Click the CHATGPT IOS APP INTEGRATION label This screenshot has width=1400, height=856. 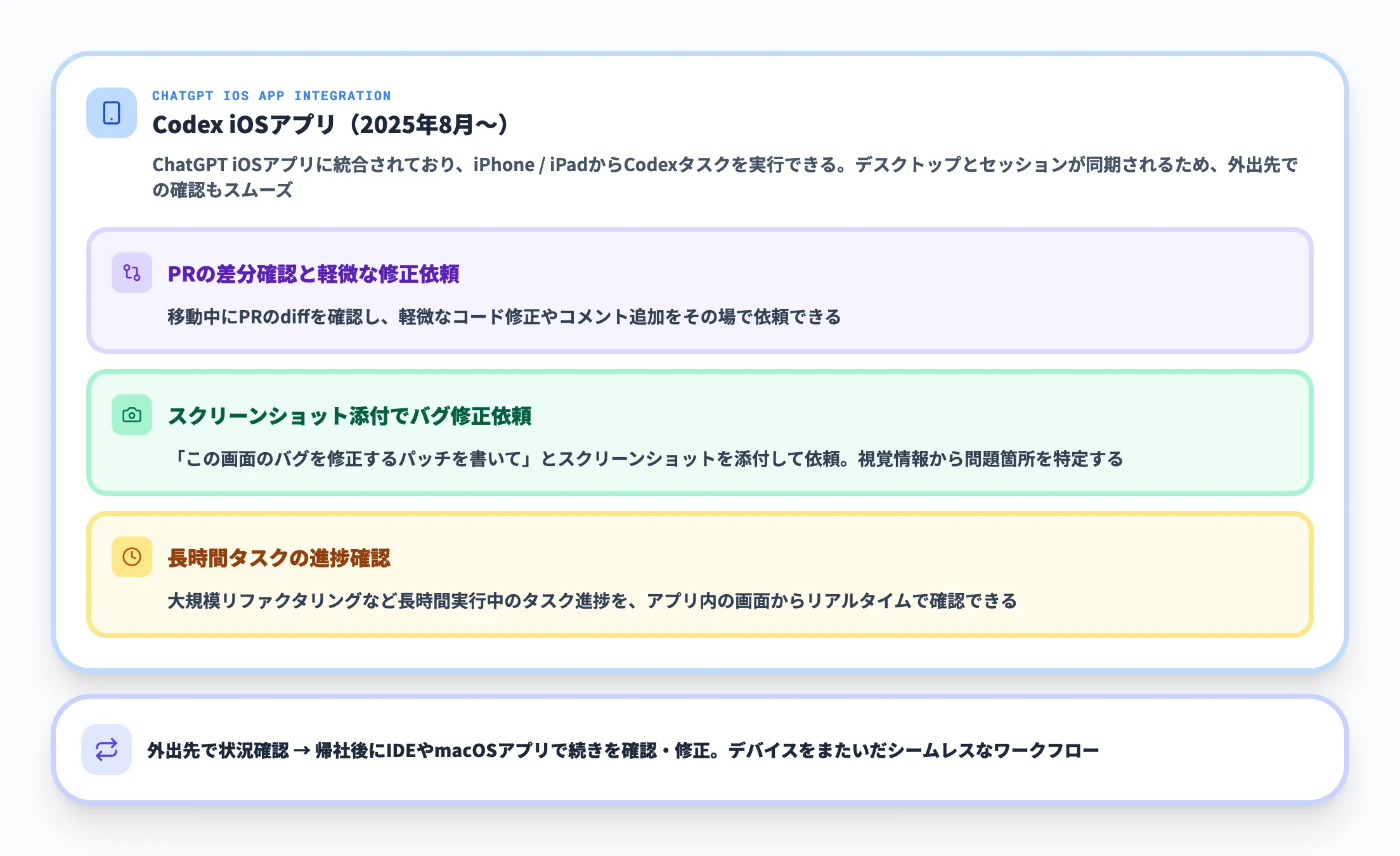pos(271,96)
